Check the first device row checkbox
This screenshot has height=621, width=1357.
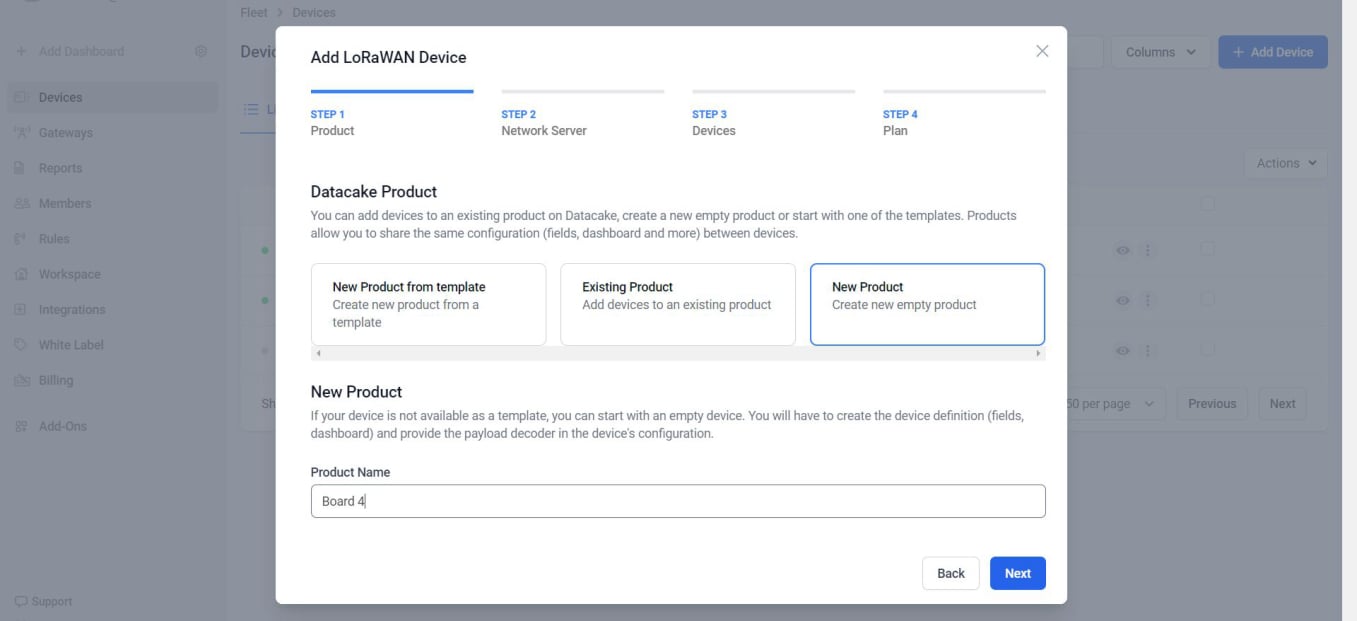[x=1208, y=249]
